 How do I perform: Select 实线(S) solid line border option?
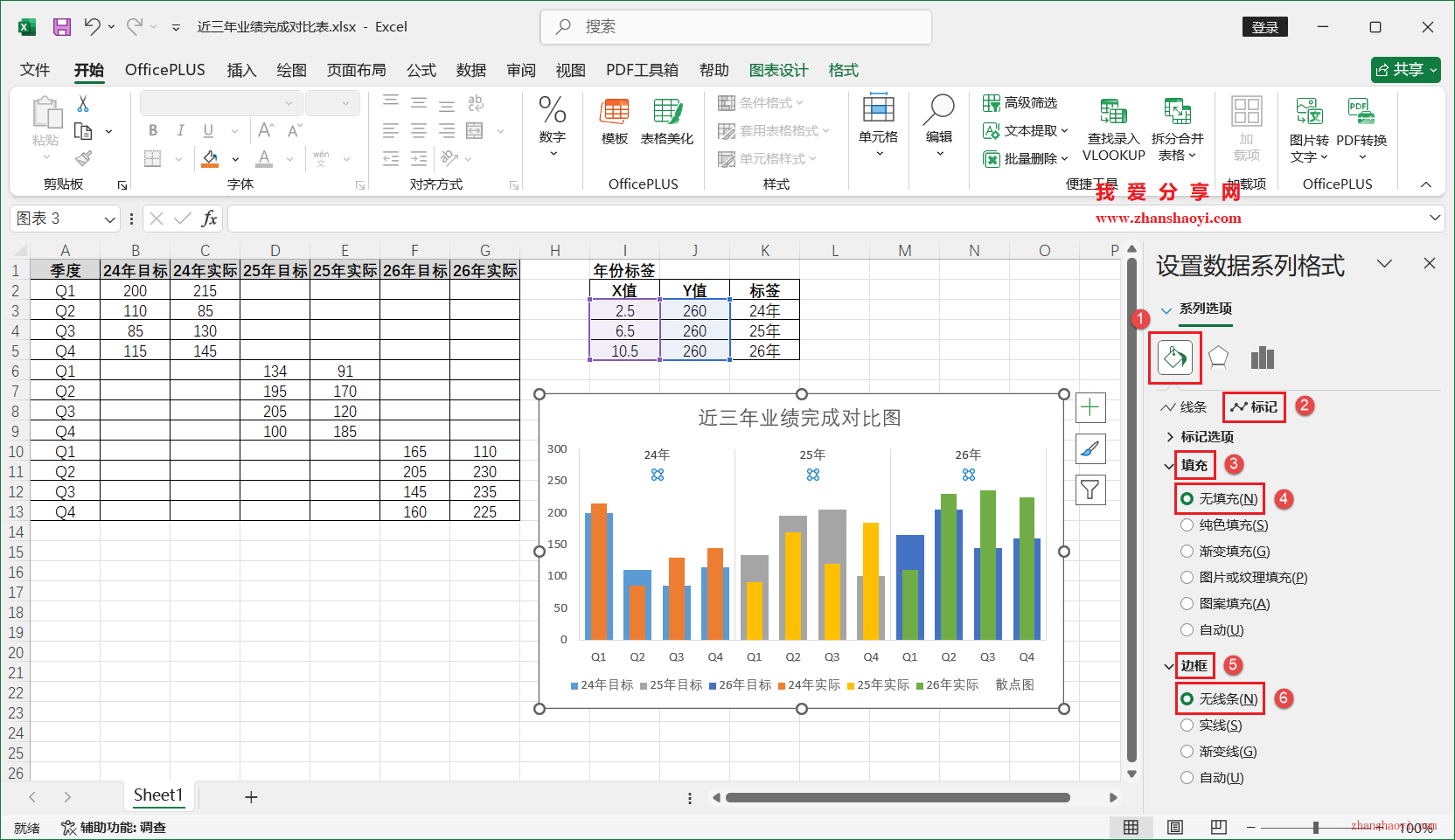(1211, 725)
